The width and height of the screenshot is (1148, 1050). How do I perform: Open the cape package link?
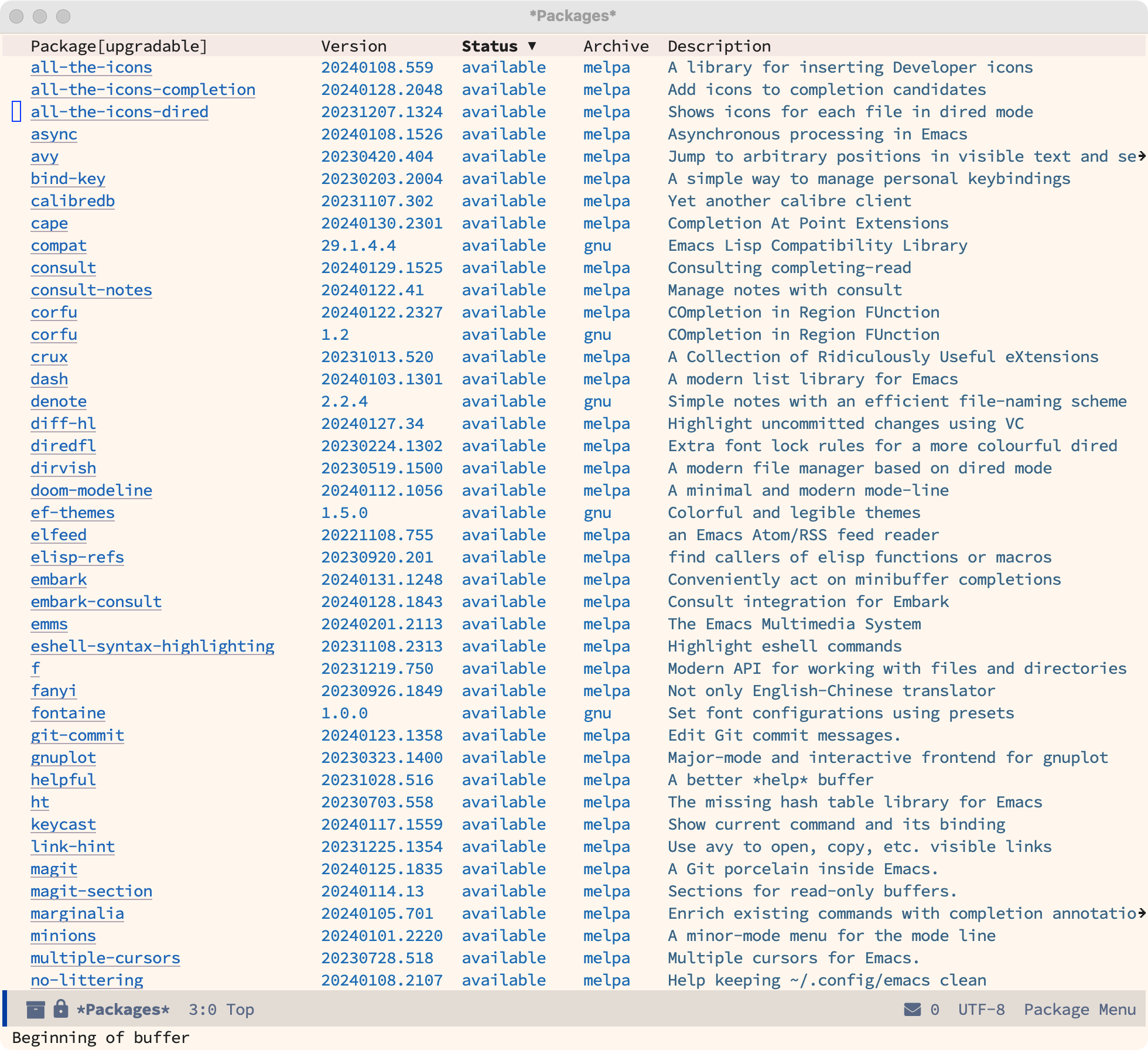click(49, 223)
